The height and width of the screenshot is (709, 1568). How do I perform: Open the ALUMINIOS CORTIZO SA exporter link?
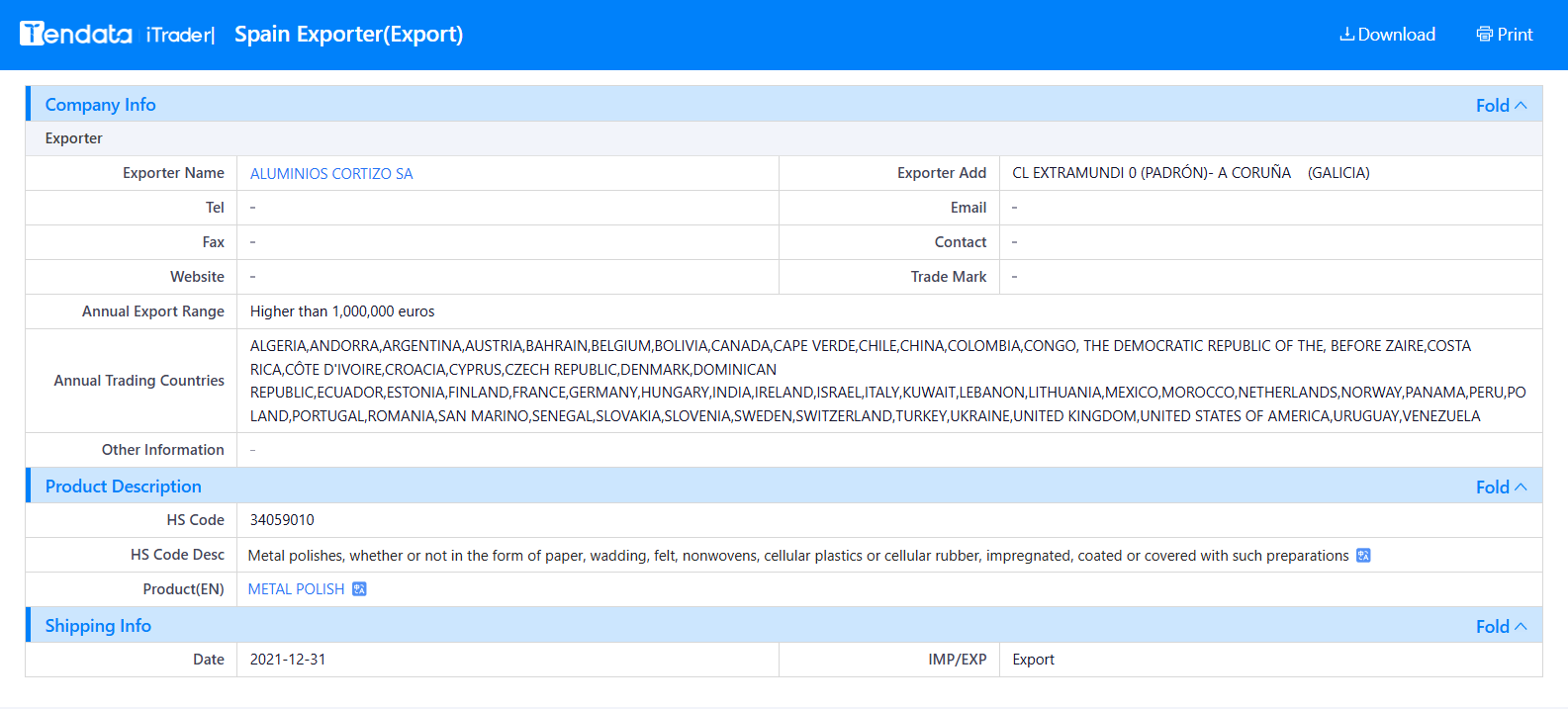click(x=331, y=174)
